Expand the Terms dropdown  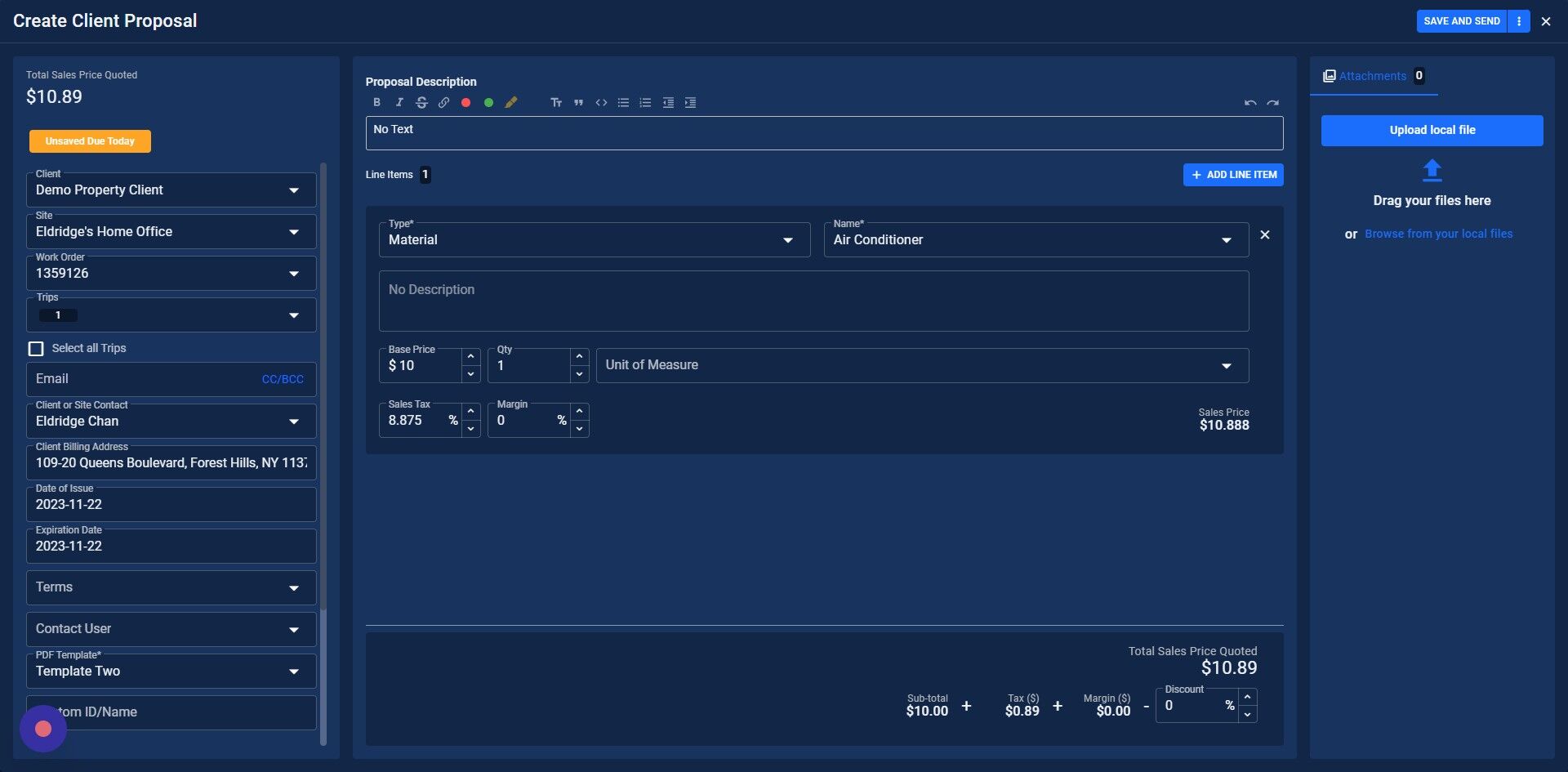[171, 588]
